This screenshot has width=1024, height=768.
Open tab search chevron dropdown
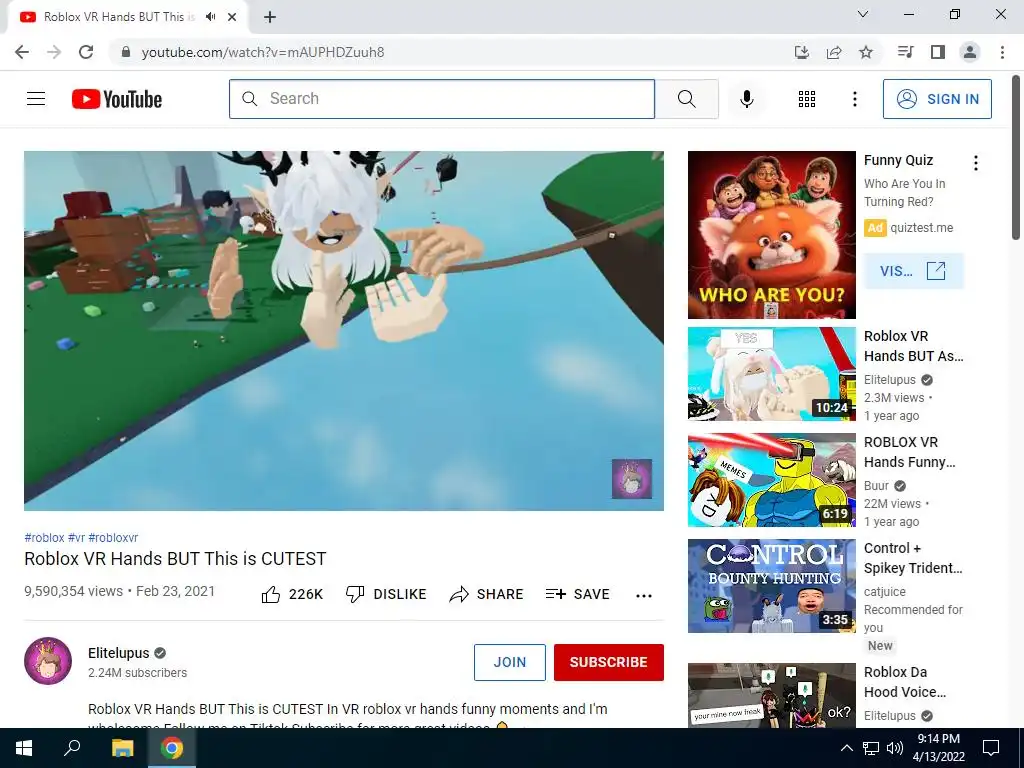click(x=863, y=14)
